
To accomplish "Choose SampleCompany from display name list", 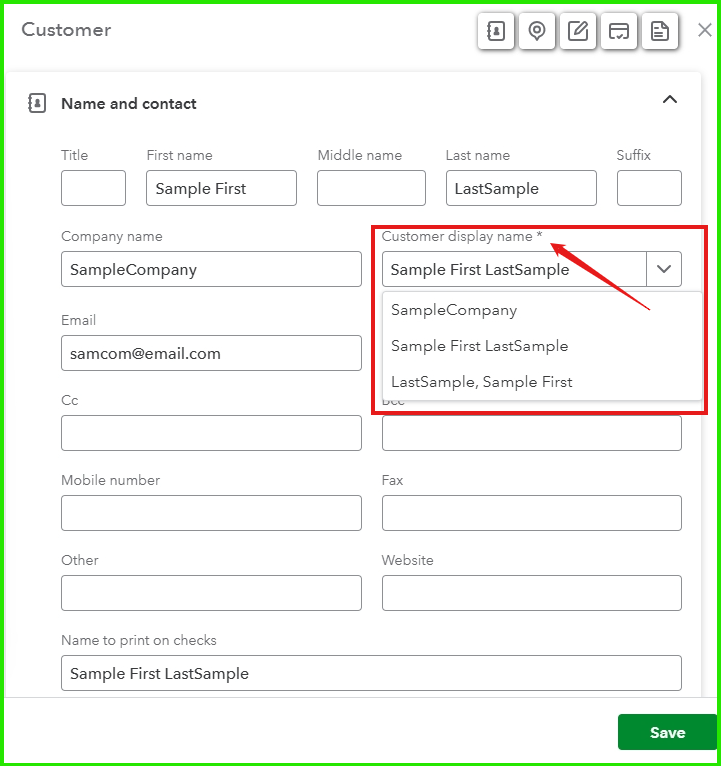I will [454, 310].
